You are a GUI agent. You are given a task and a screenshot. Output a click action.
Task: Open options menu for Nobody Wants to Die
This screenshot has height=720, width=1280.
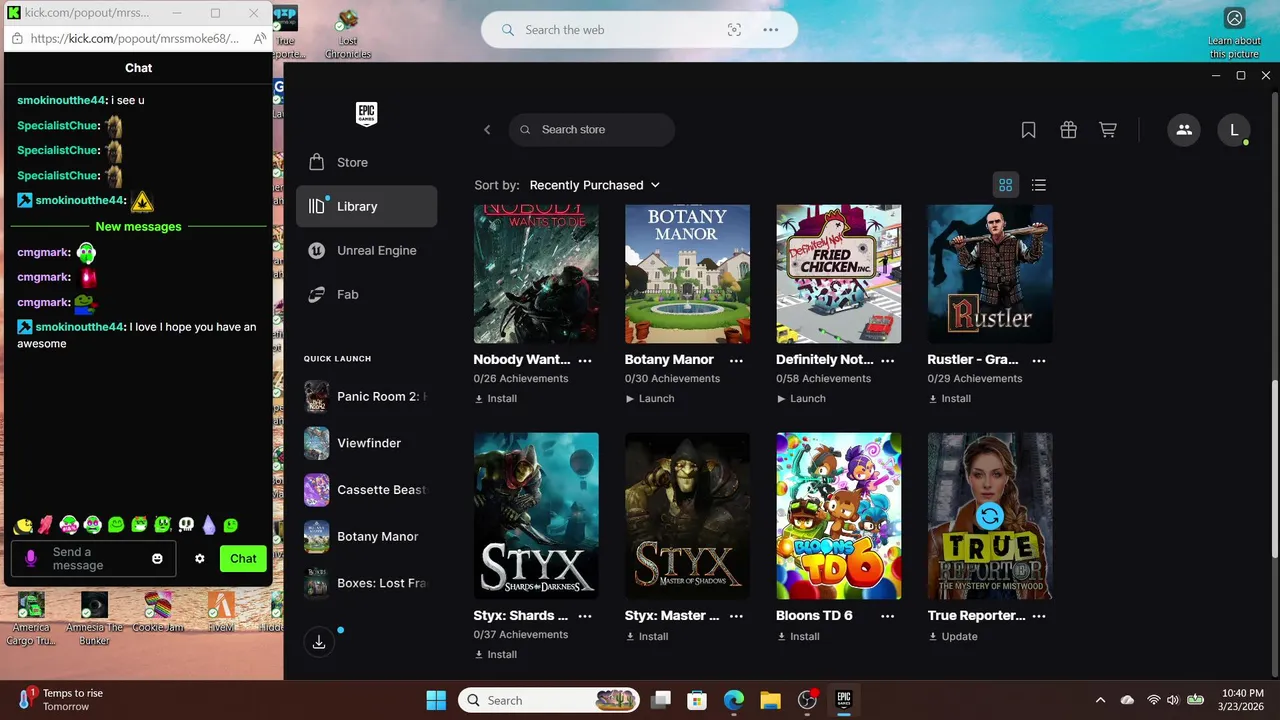click(585, 360)
